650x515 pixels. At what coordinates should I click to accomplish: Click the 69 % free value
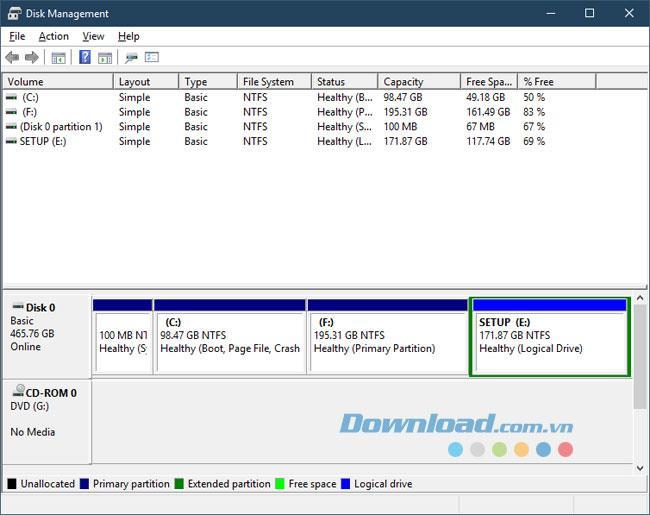(x=534, y=141)
